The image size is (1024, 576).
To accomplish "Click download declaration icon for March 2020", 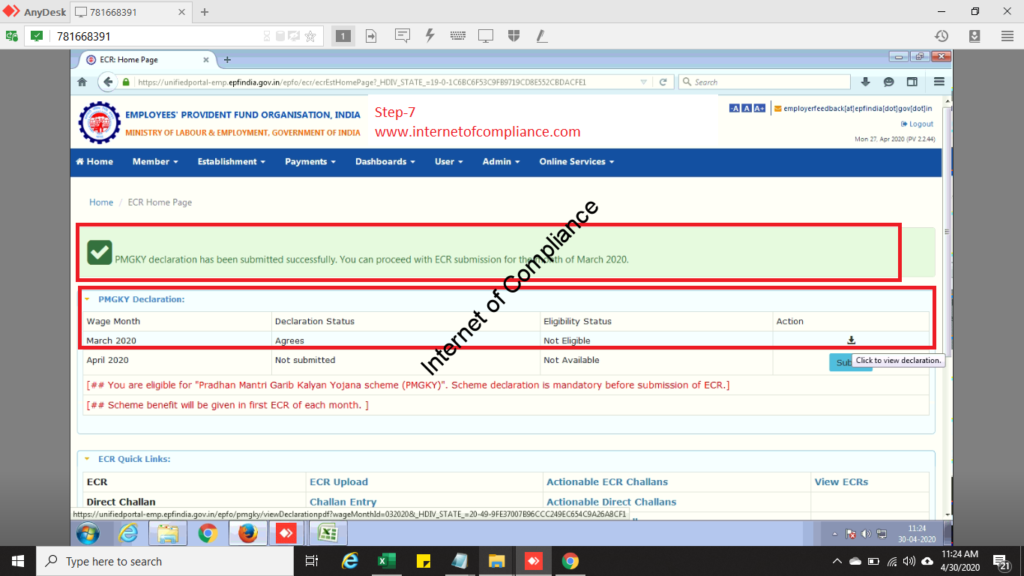I will (x=851, y=340).
